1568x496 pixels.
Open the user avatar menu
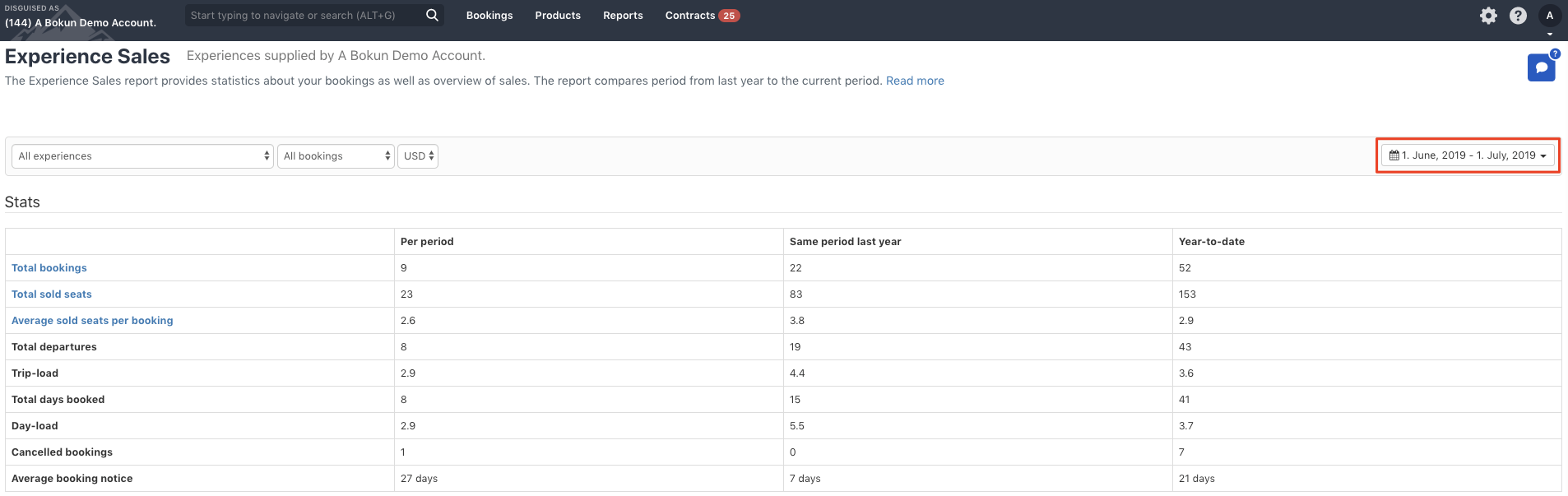(1549, 16)
